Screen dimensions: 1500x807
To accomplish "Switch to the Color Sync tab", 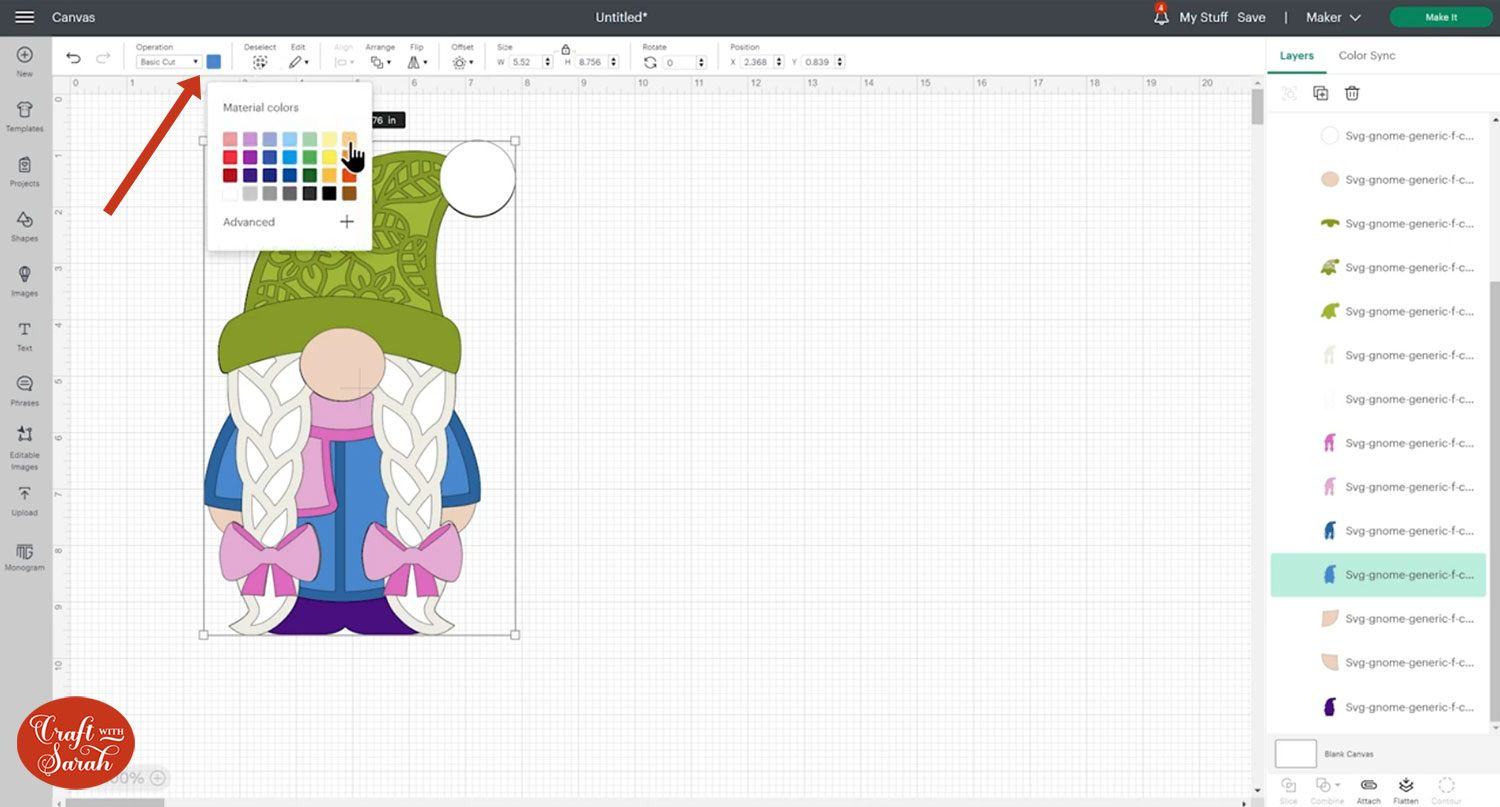I will pyautogui.click(x=1366, y=56).
